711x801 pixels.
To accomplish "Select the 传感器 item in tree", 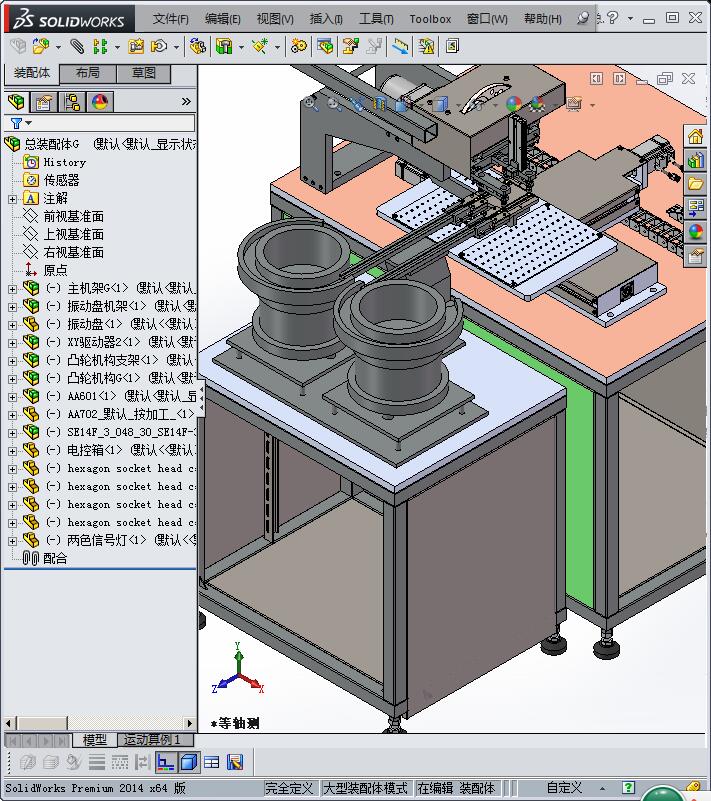I will (61, 180).
